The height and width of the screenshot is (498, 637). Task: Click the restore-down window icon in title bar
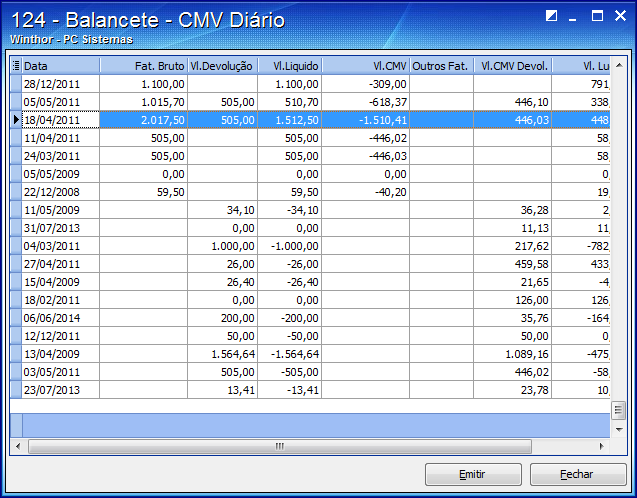551,16
